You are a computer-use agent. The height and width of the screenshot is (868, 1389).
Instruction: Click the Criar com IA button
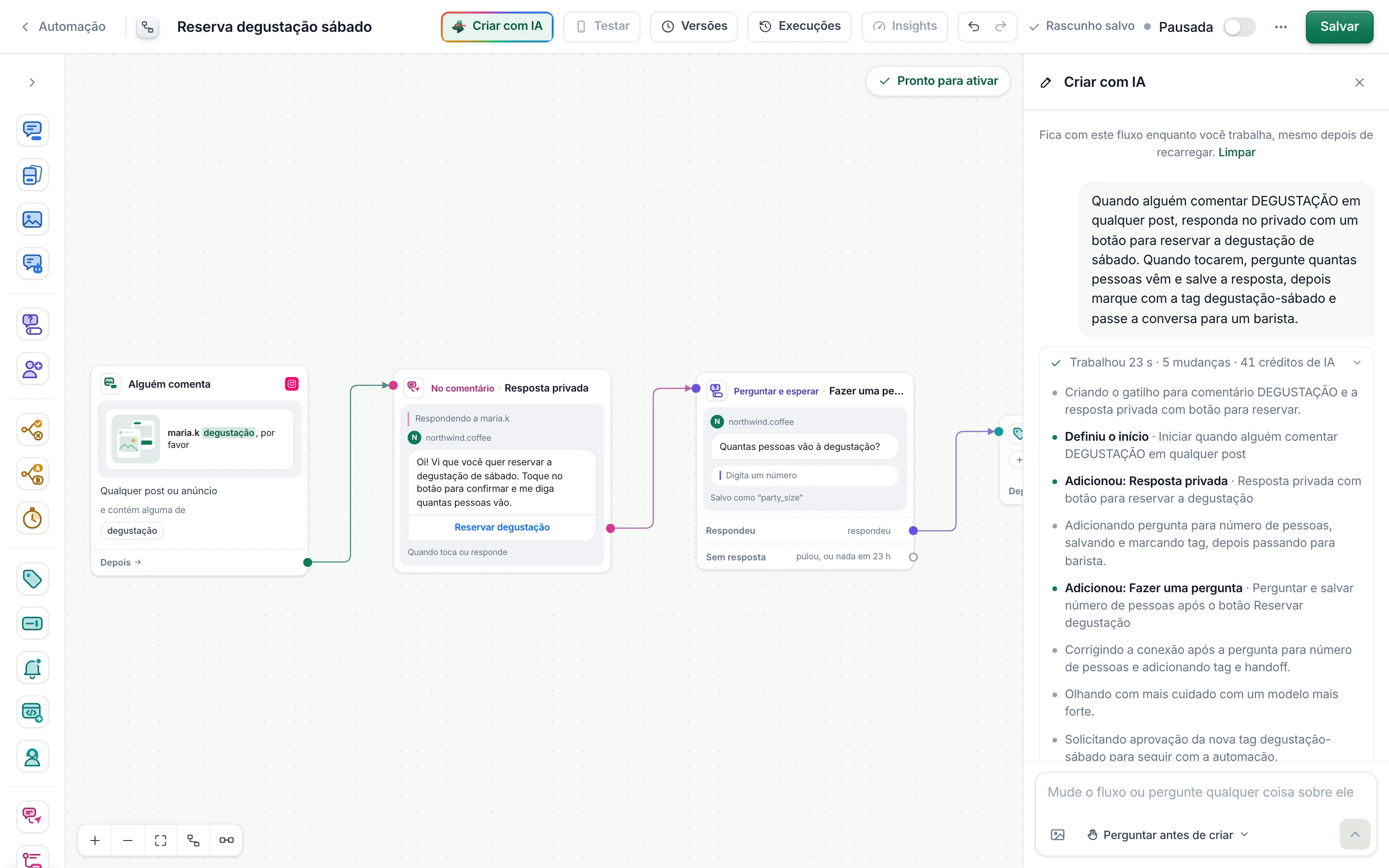(497, 27)
